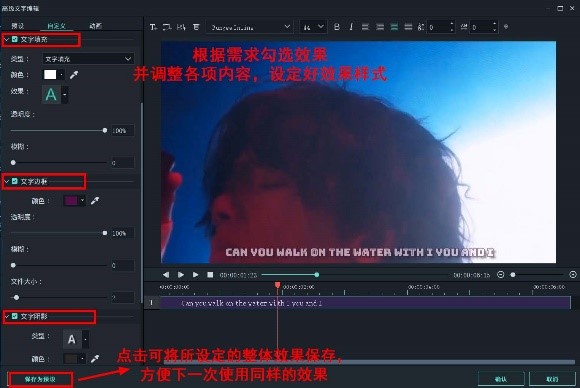
Task: Click the fill blur slider handle
Action: coord(13,162)
